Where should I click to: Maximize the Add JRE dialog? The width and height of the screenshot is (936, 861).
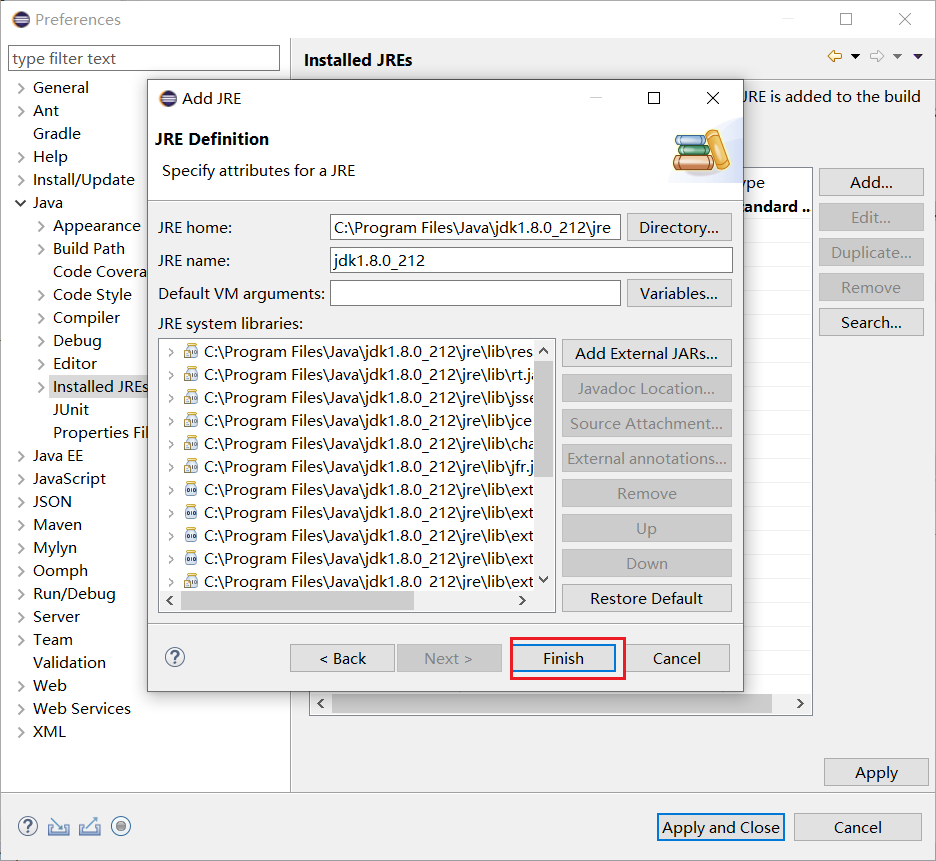click(x=654, y=98)
